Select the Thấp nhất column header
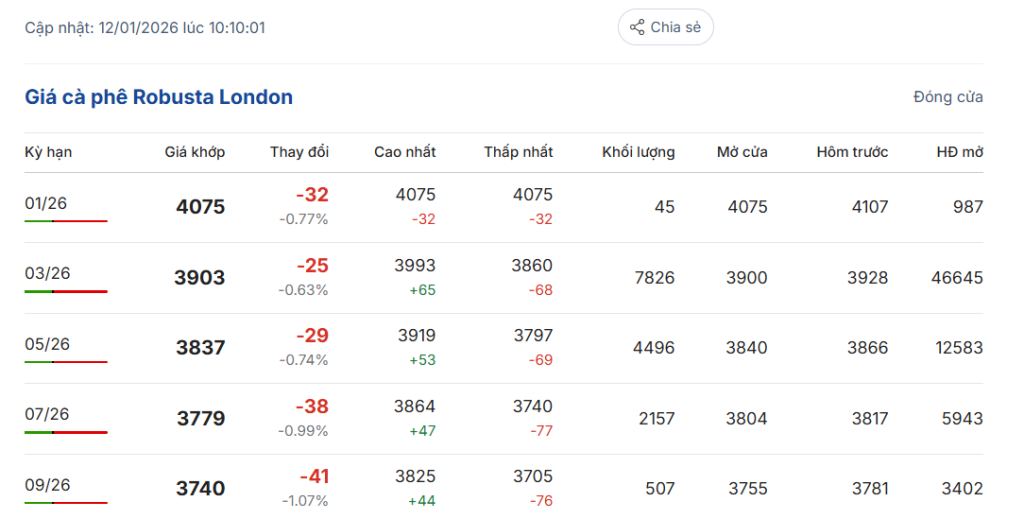1024x519 pixels. point(518,152)
